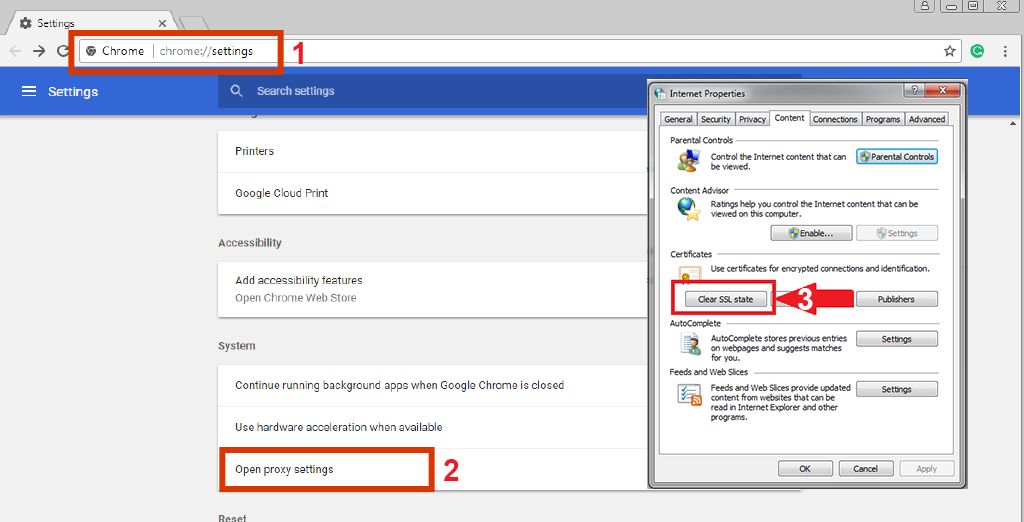Select the Content tab

[790, 118]
